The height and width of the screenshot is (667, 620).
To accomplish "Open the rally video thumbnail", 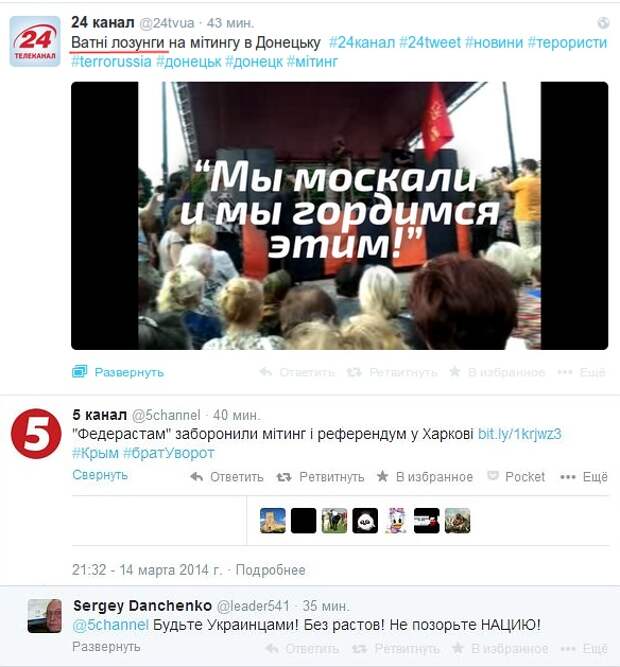I will coord(339,216).
